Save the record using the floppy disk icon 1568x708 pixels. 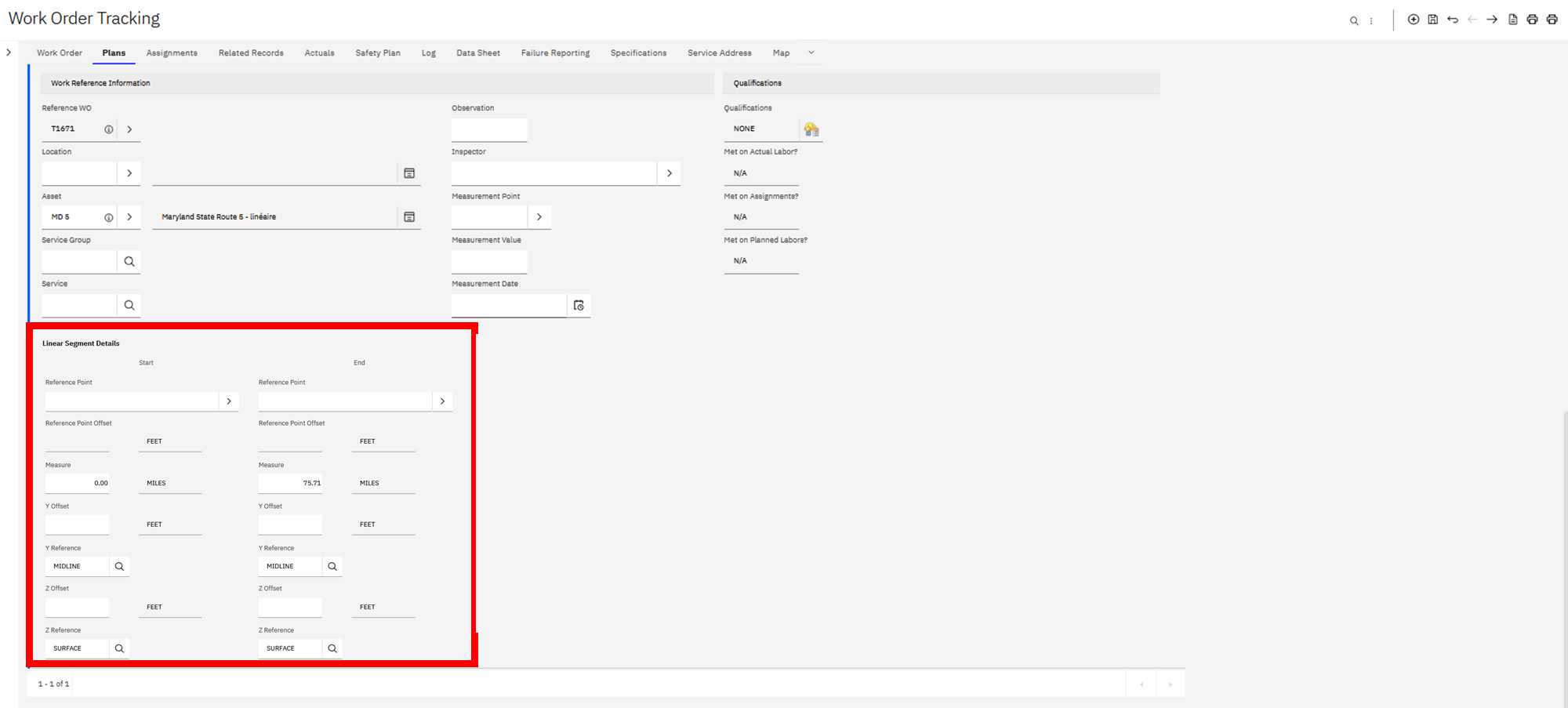[x=1432, y=20]
